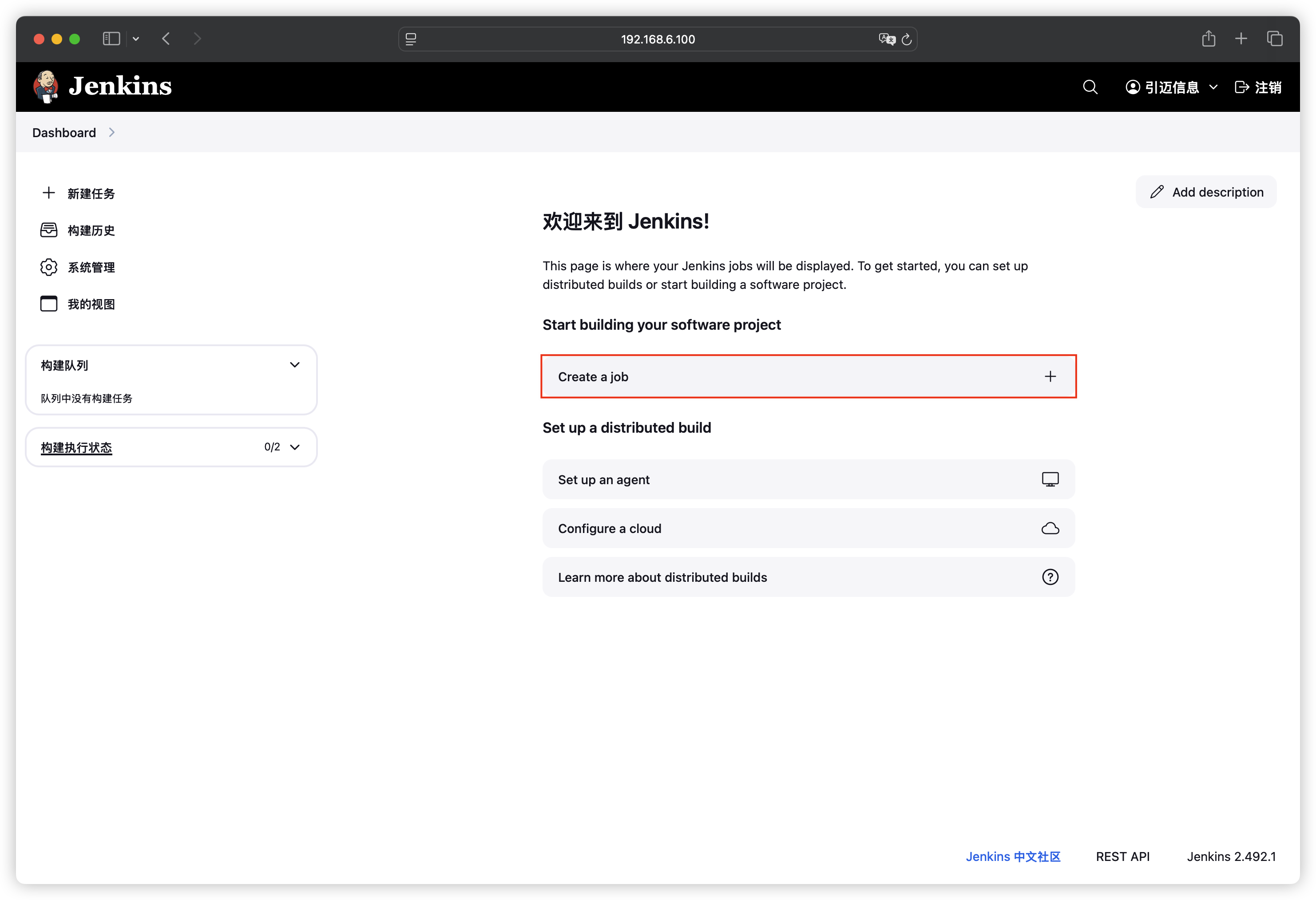Open a new tab with the plus icon
1316x900 pixels.
click(1241, 39)
